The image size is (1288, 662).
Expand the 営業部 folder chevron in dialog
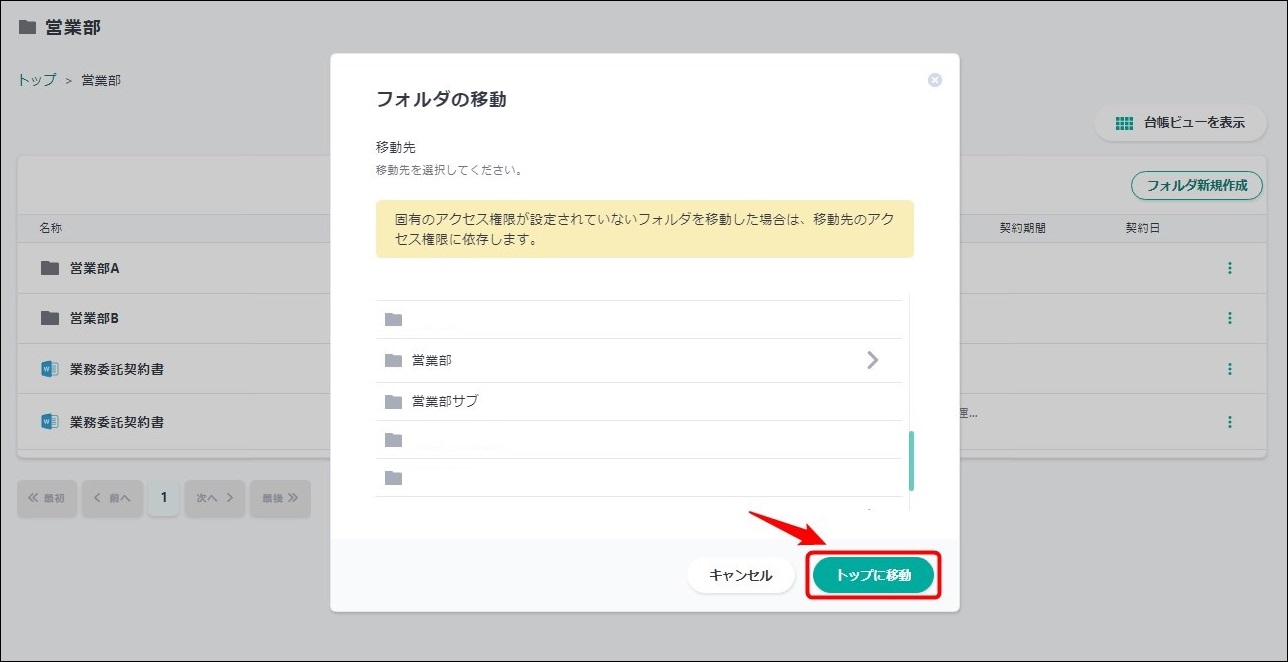(872, 360)
